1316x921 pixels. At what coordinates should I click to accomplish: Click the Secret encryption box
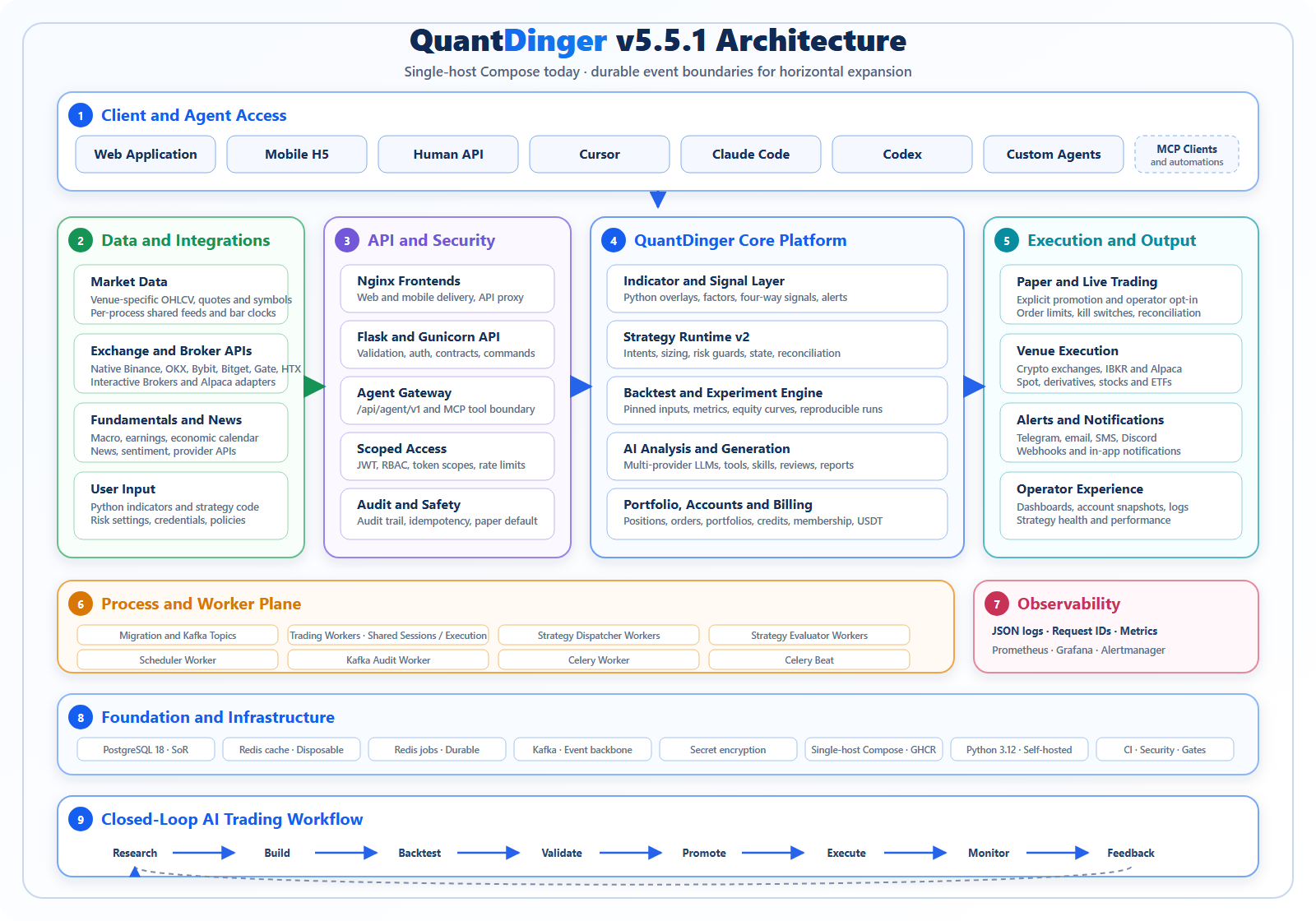click(728, 749)
